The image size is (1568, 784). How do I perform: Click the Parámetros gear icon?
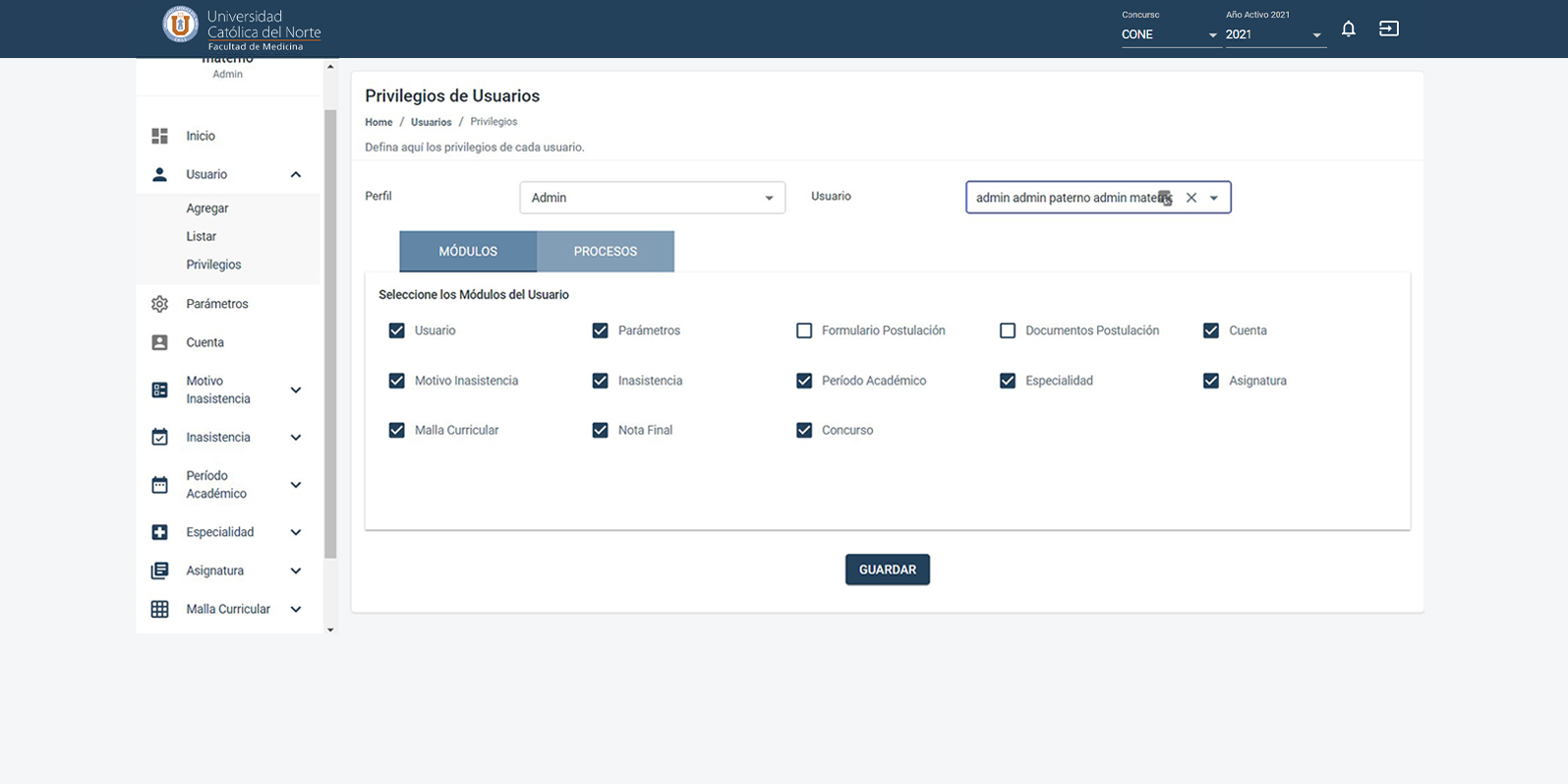point(159,304)
